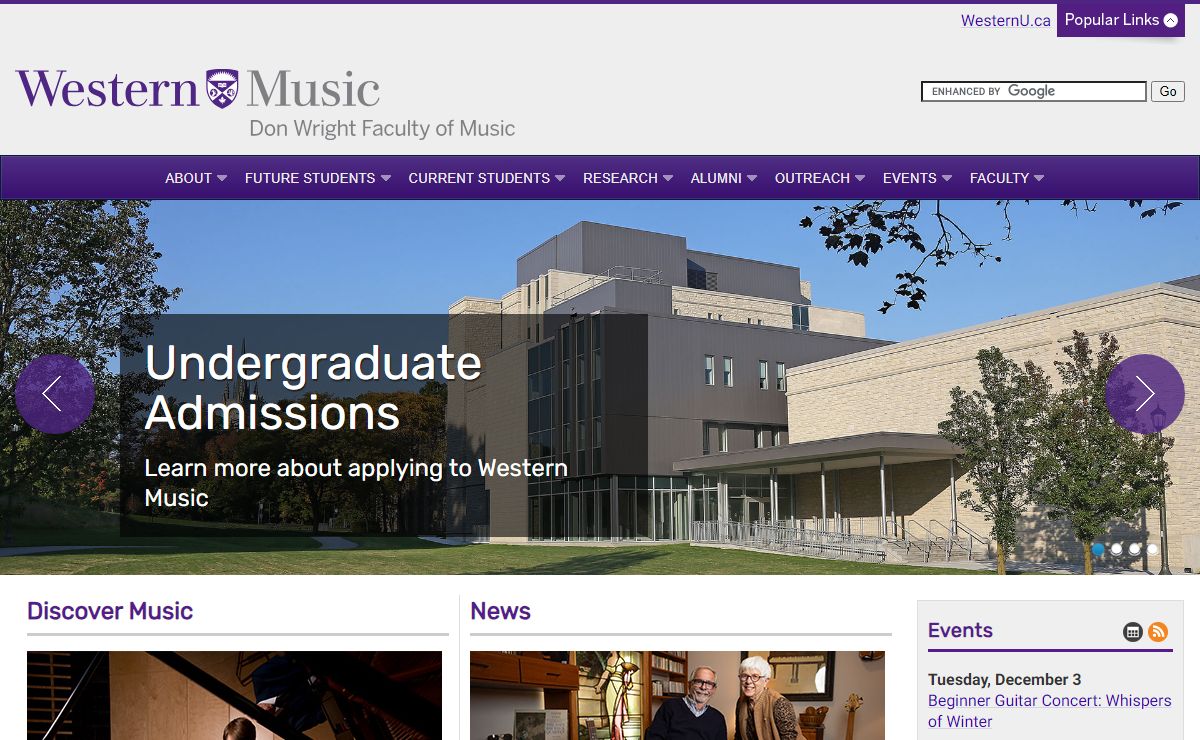Open the Events navigation item
This screenshot has height=740, width=1200.
coord(909,178)
